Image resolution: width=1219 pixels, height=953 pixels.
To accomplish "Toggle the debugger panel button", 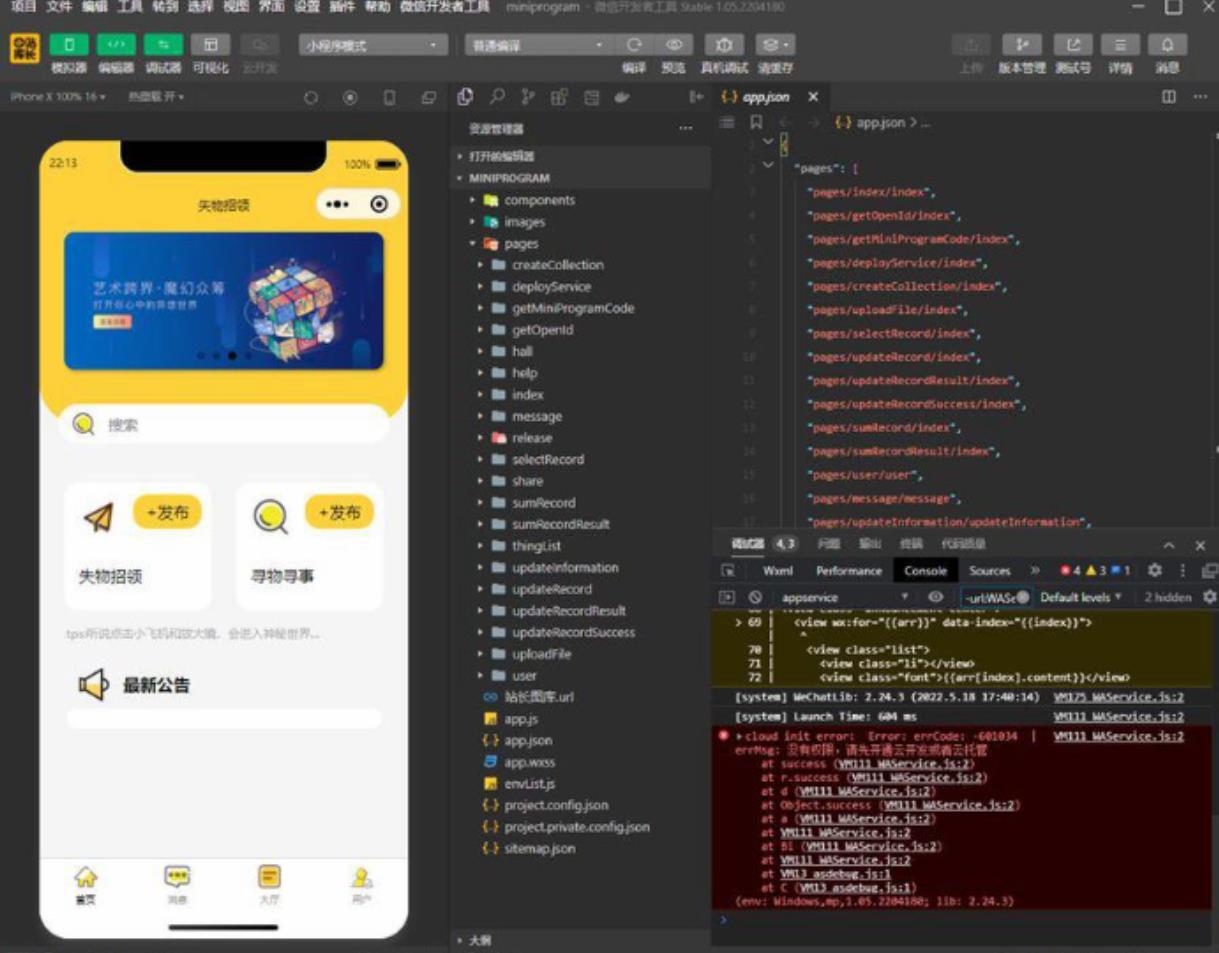I will [x=163, y=45].
